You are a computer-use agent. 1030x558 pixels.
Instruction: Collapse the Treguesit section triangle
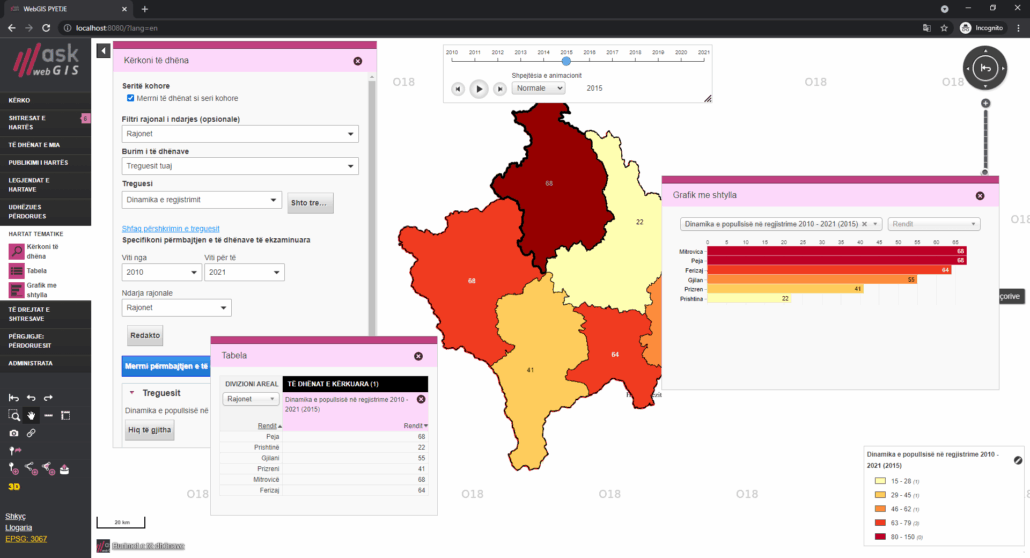(x=130, y=393)
